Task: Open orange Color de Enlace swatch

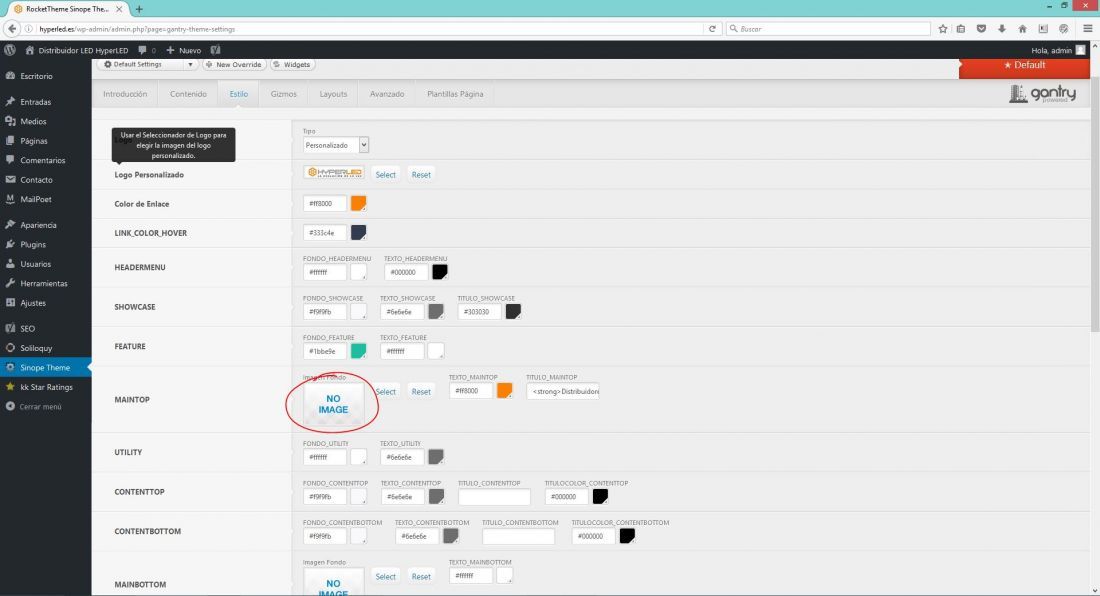Action: click(358, 203)
